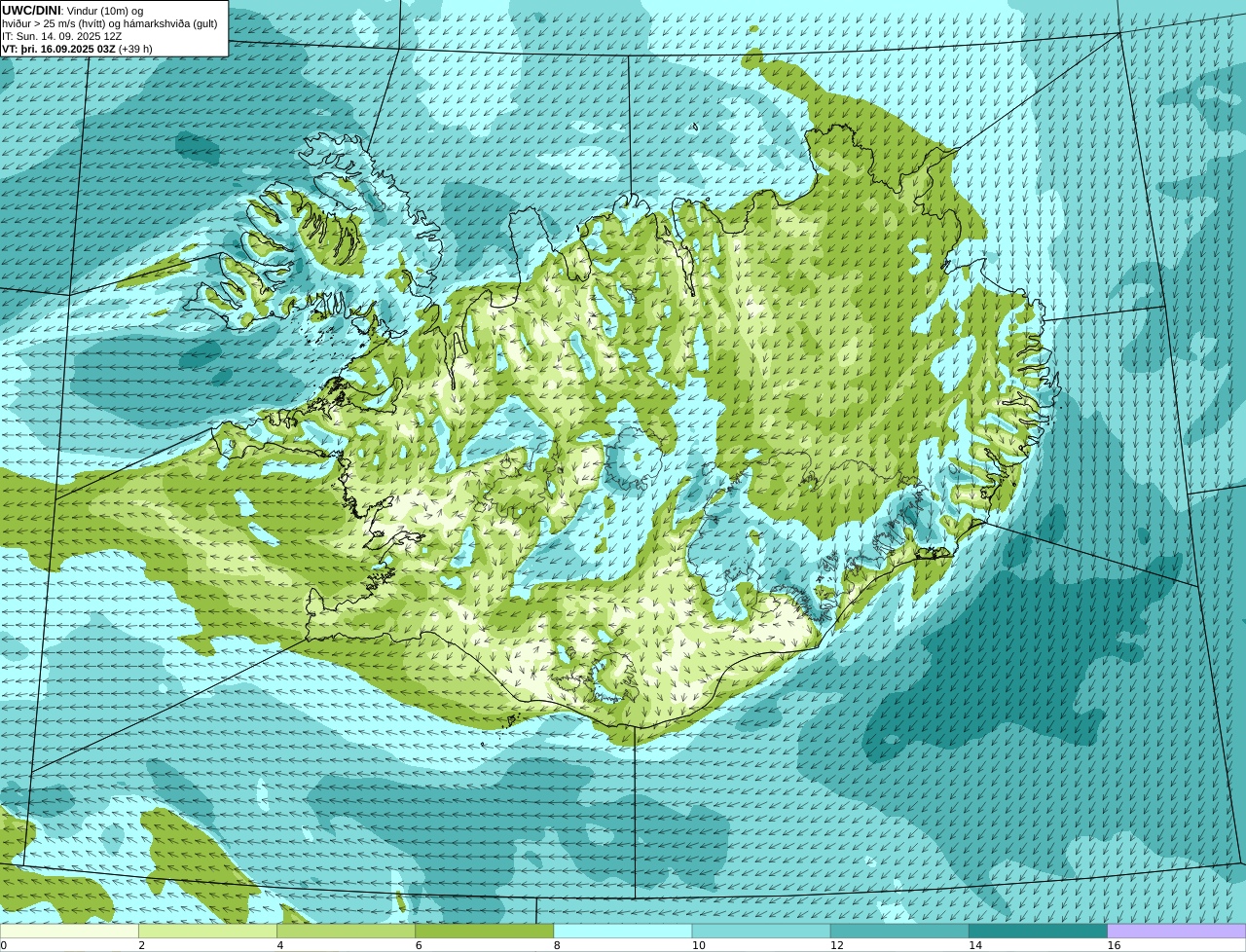Click the title line "UWC/DINI: Vindur (10m) og"

point(72,11)
